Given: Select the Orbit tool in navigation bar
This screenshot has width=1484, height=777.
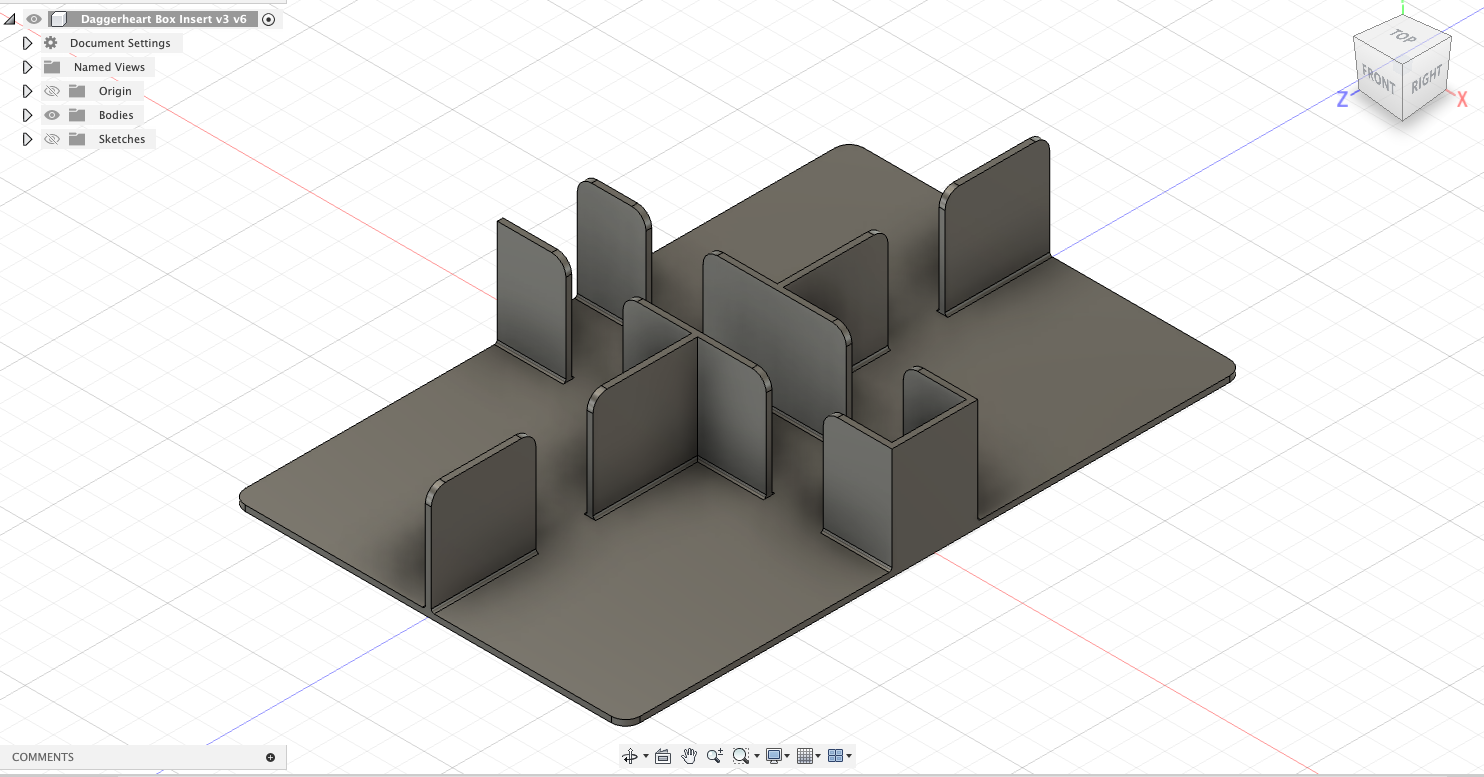Looking at the screenshot, I should 630,756.
